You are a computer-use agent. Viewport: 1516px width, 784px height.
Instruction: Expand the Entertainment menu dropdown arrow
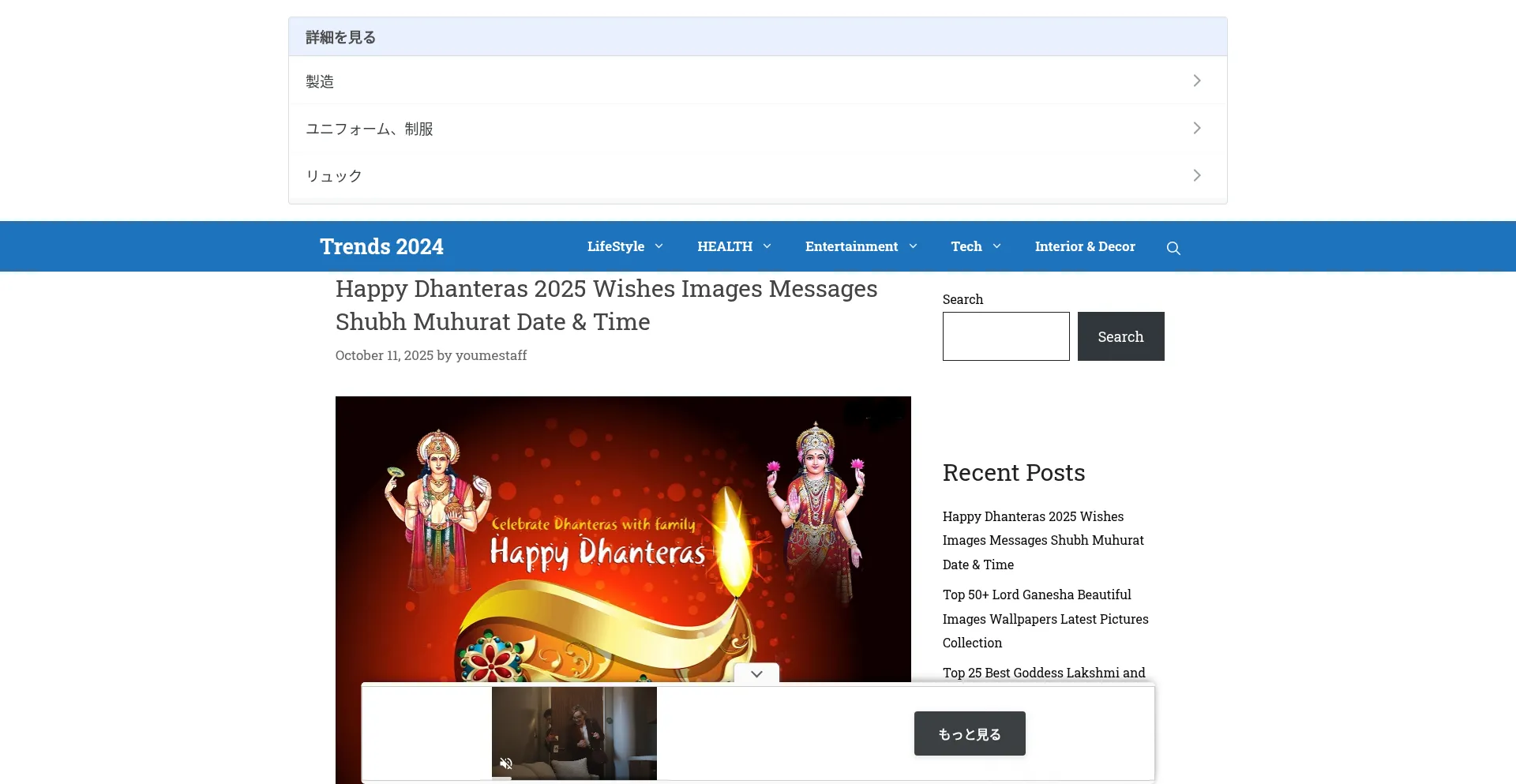click(913, 246)
